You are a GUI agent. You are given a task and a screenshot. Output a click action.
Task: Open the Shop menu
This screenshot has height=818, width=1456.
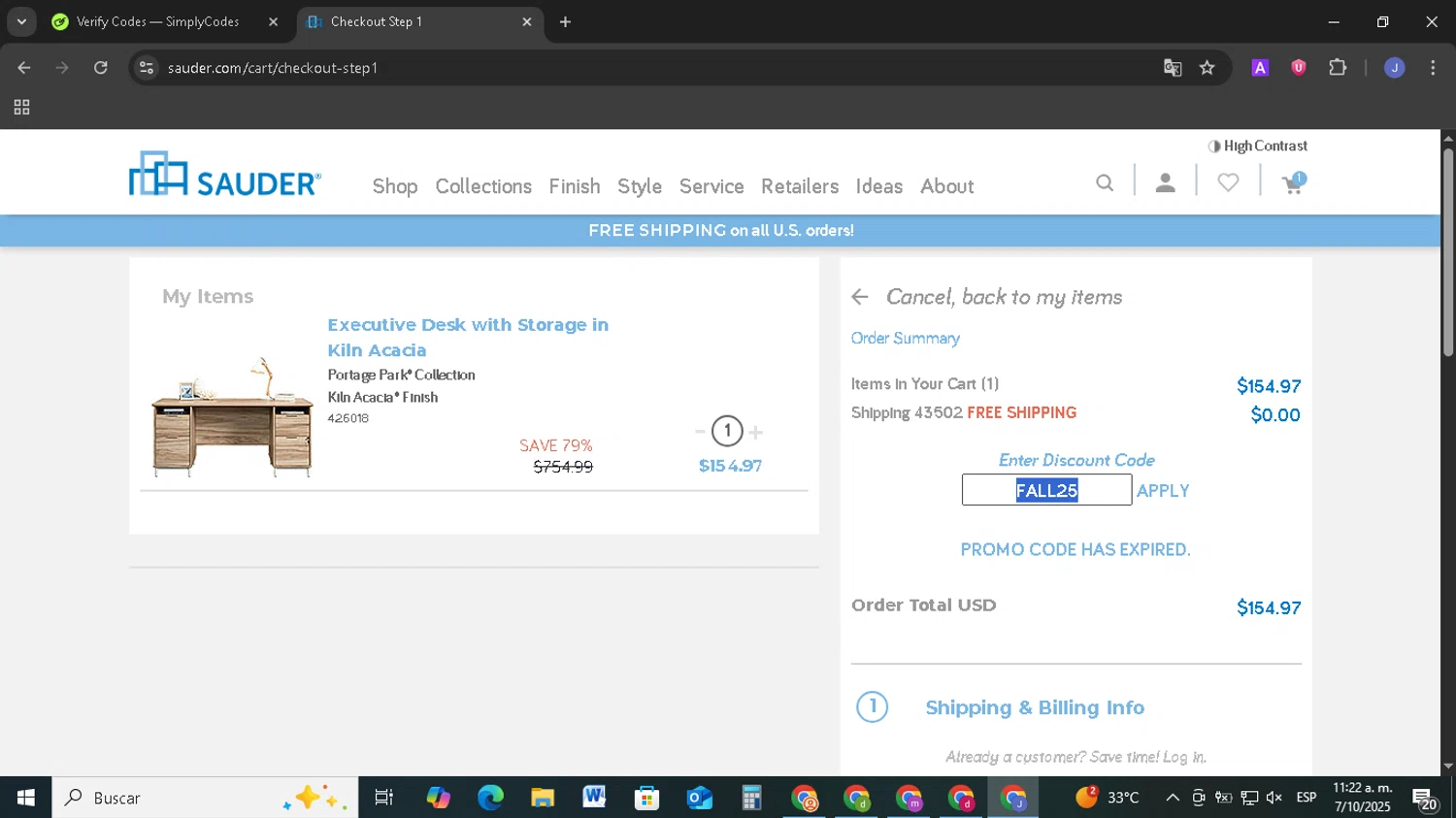[395, 186]
